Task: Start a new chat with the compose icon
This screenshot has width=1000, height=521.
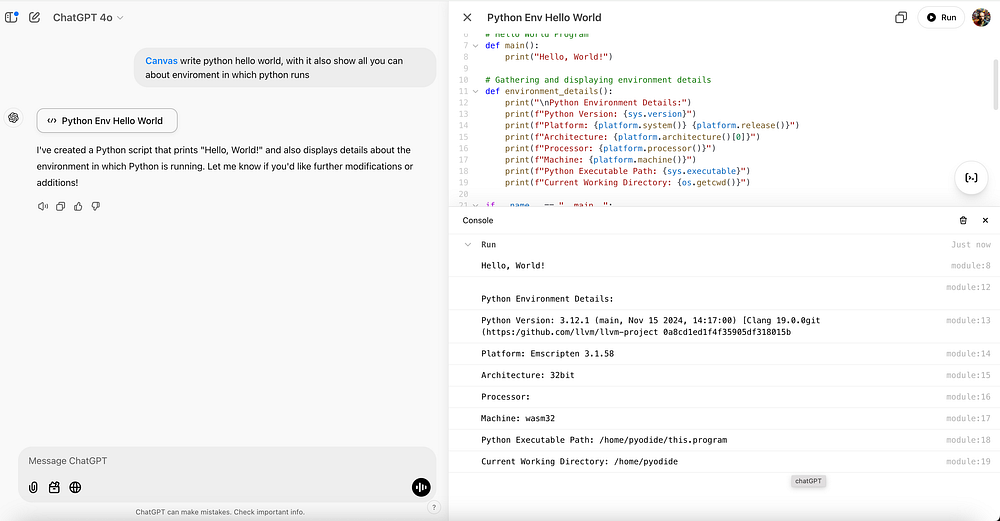Action: click(34, 17)
